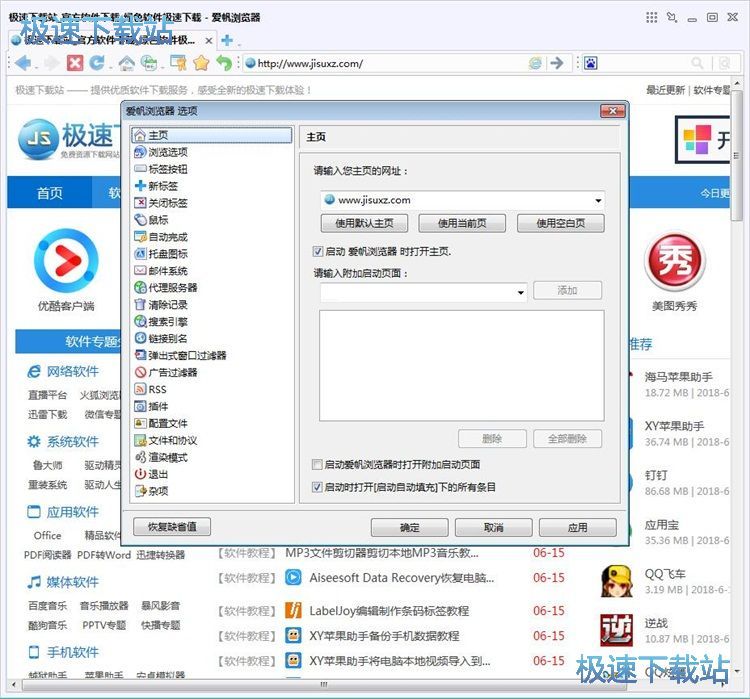Open LabelJoy编辑制作条码标签教程 article link
This screenshot has height=699, width=750.
click(389, 611)
